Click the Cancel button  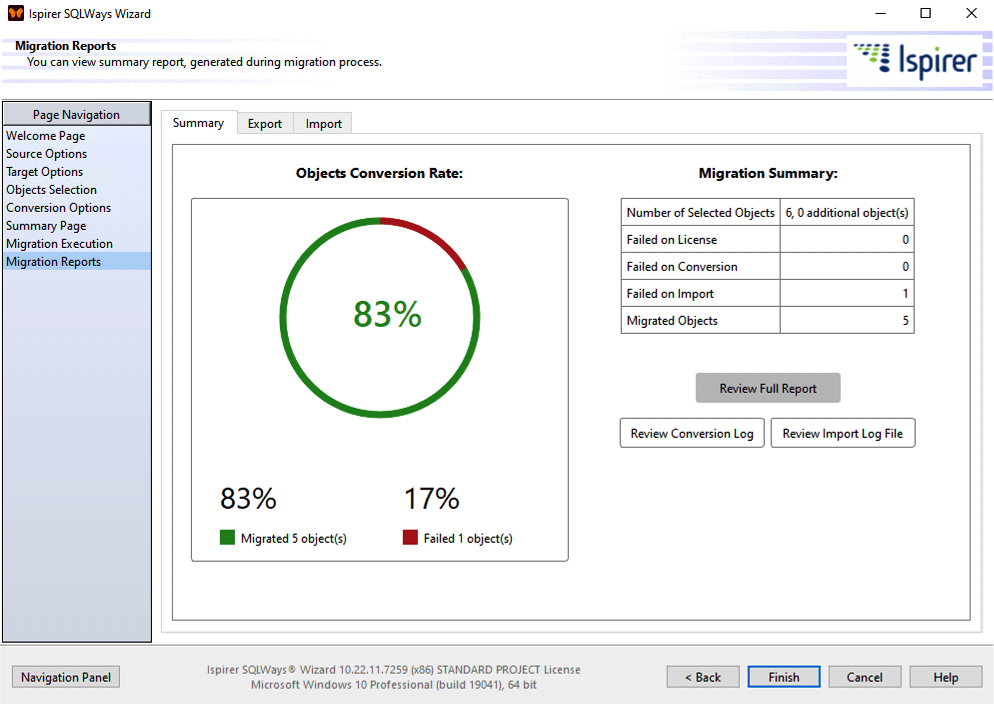[864, 677]
